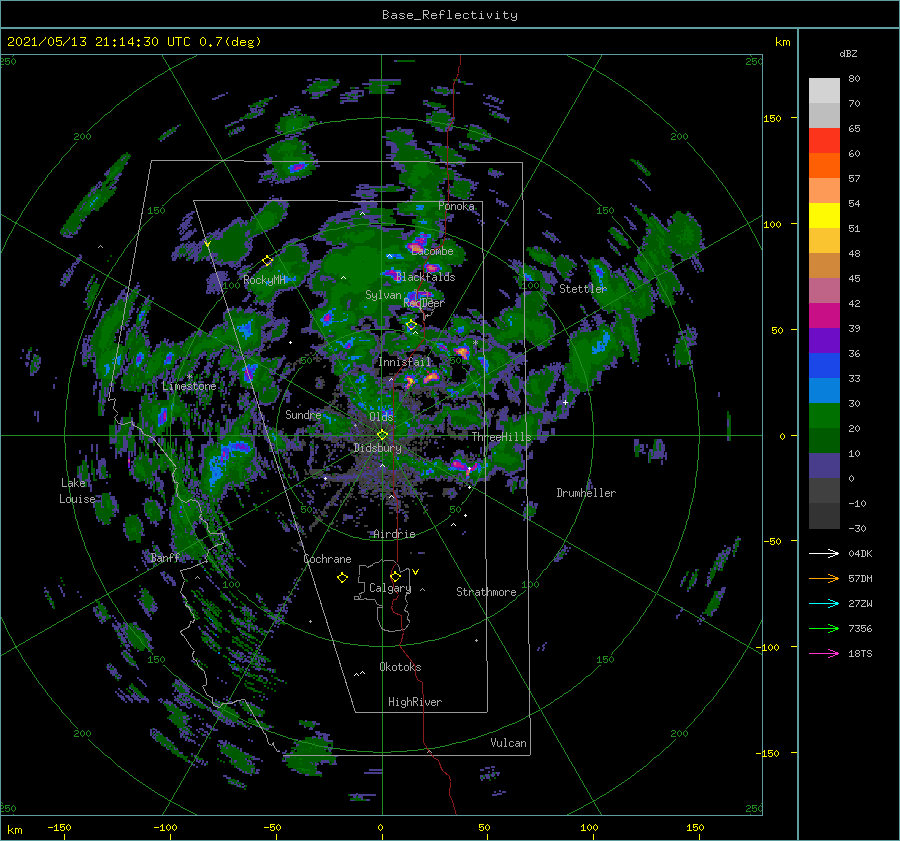Click the yellow diamond marker beside RockyMH
The height and width of the screenshot is (841, 900).
click(x=267, y=261)
